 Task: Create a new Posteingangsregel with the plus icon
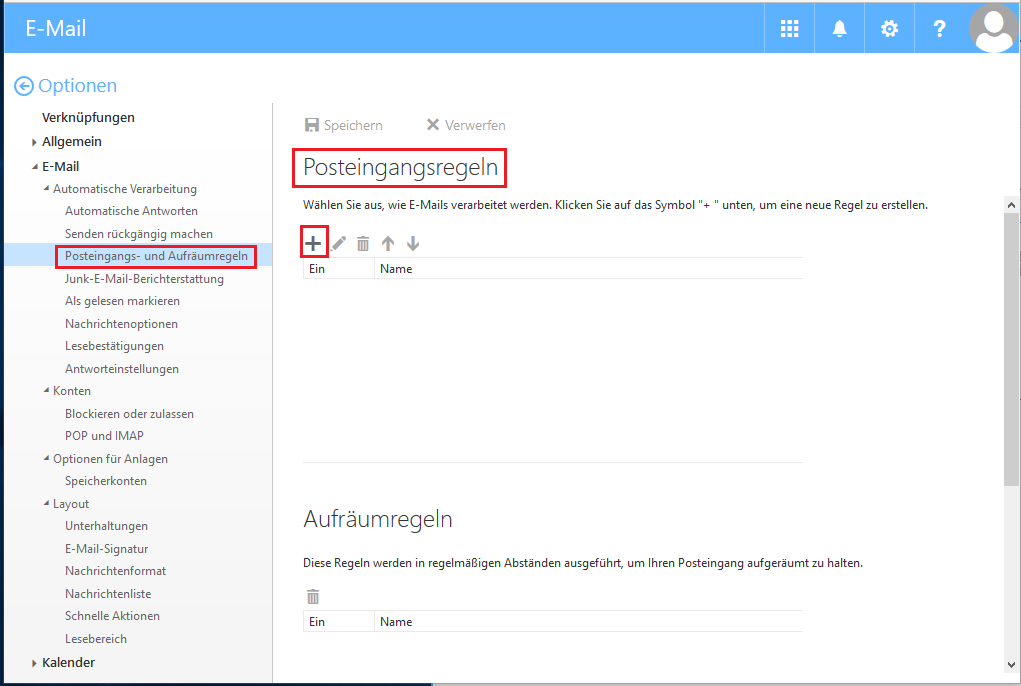tap(313, 242)
